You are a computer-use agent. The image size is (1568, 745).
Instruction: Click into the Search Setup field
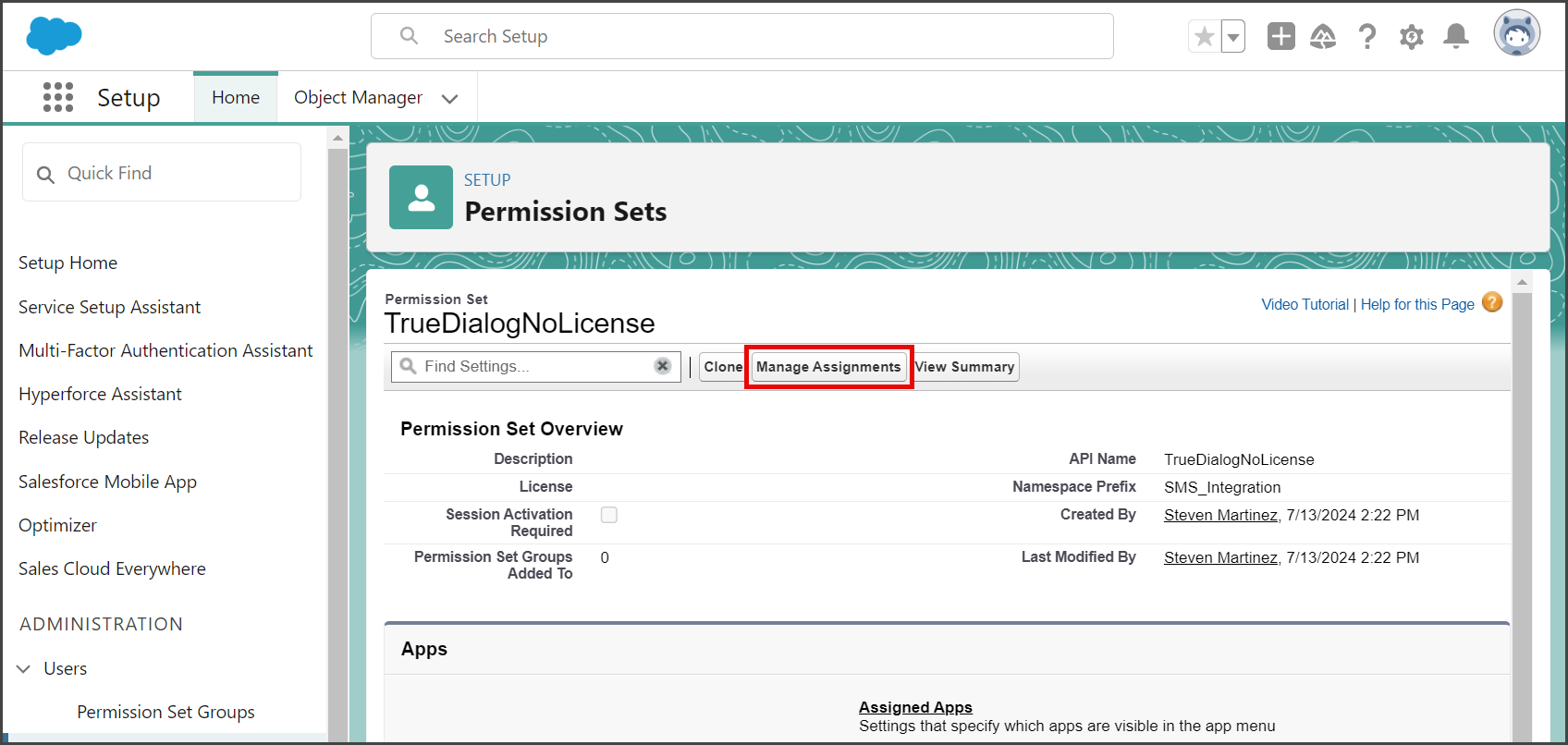[742, 36]
